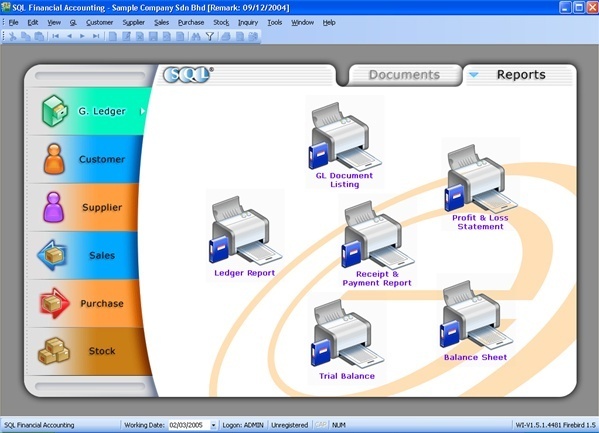Click the Working Date input field
The height and width of the screenshot is (433, 599).
[x=189, y=425]
